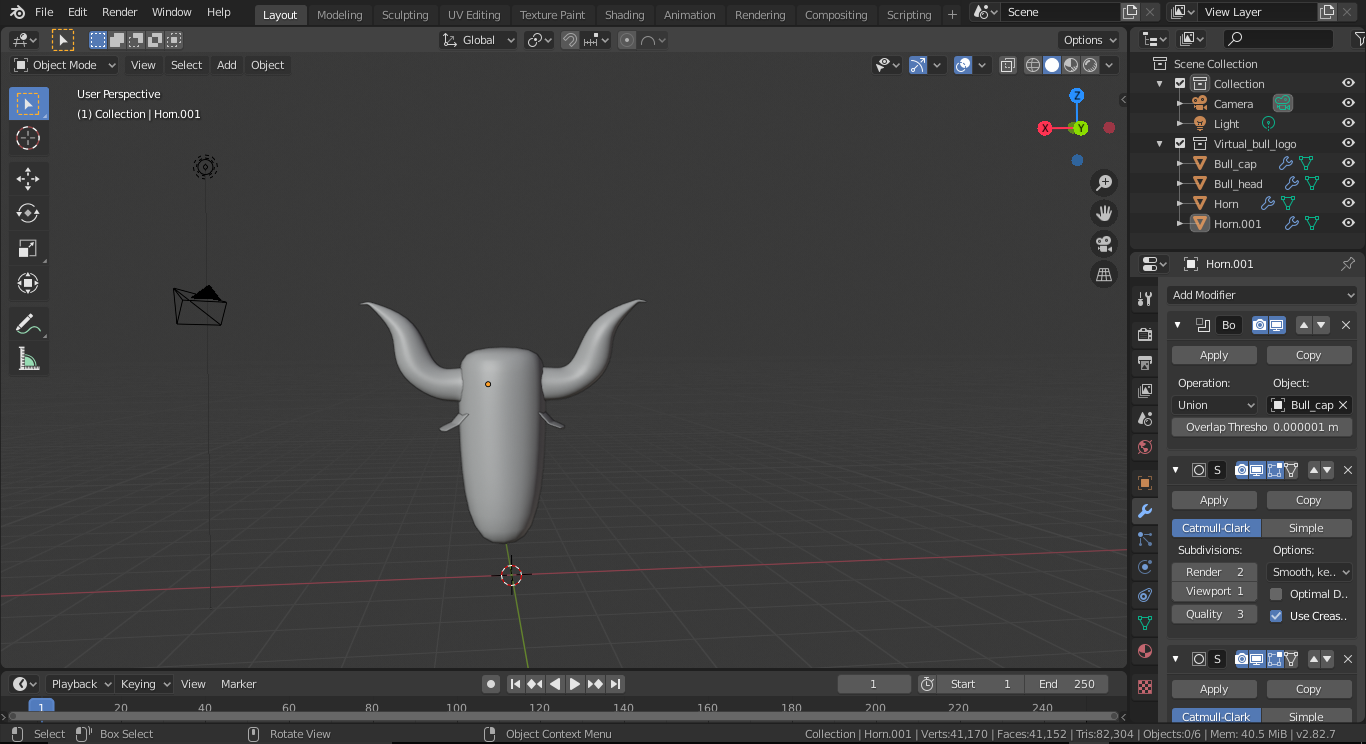This screenshot has height=744, width=1366.
Task: Open the File menu
Action: pos(44,12)
